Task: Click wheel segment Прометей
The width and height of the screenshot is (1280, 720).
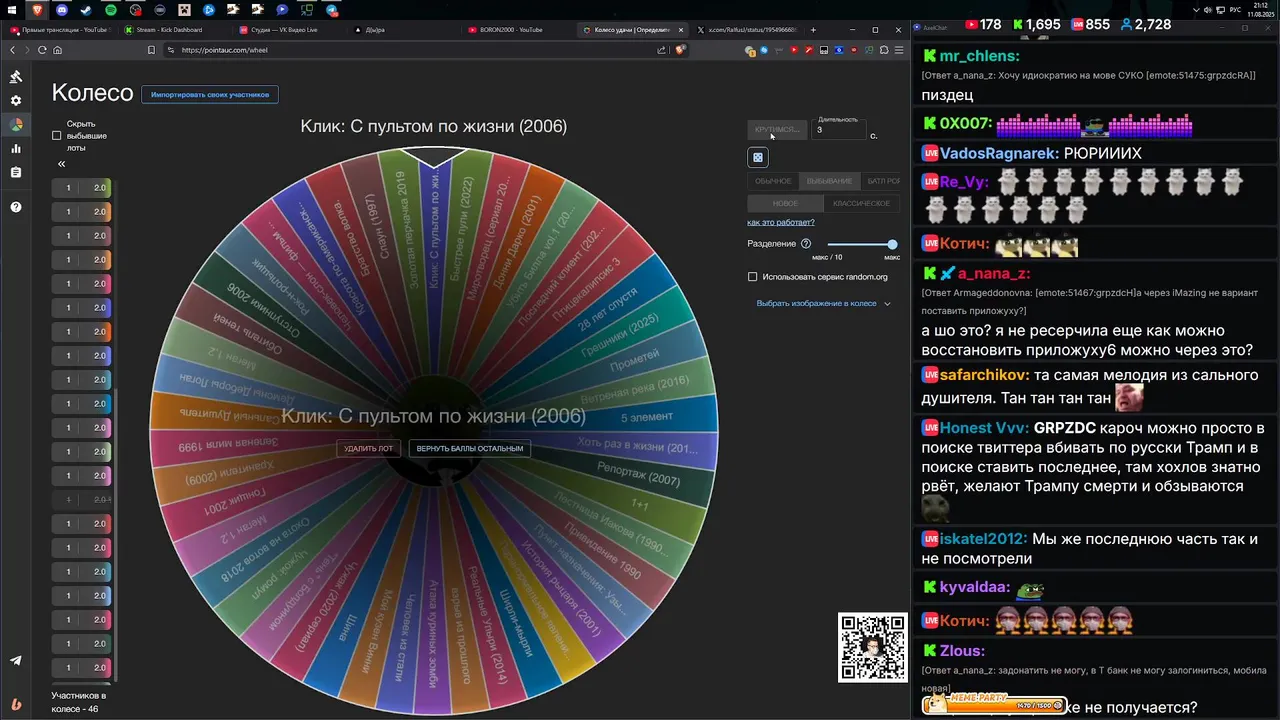Action: (635, 361)
